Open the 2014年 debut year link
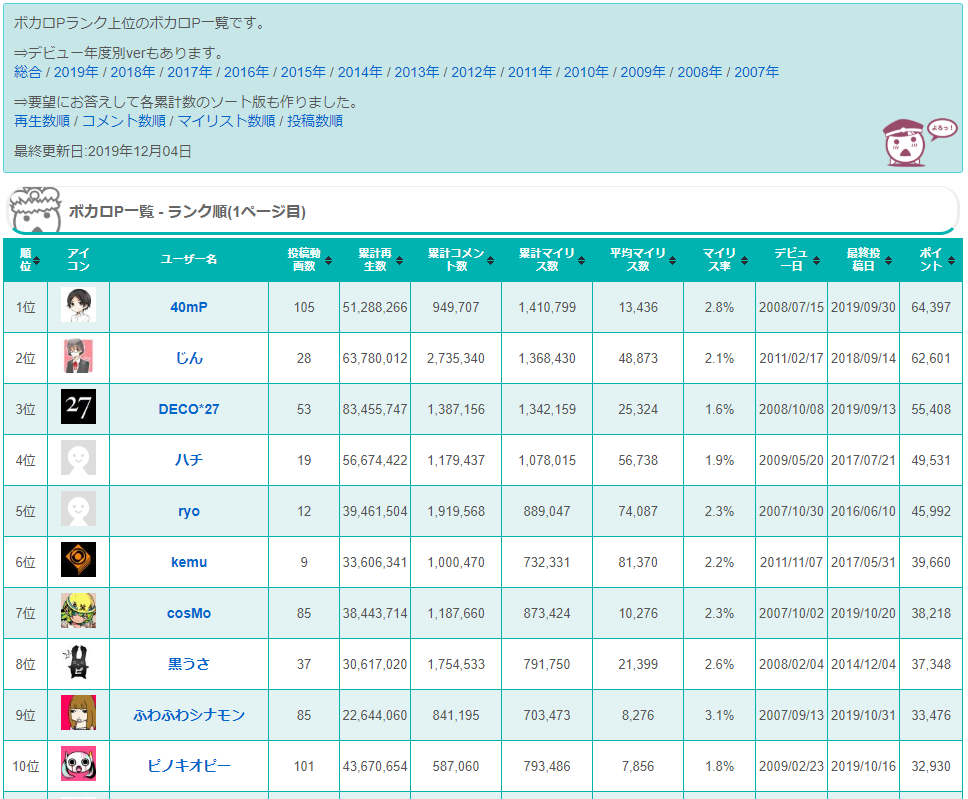 (360, 72)
